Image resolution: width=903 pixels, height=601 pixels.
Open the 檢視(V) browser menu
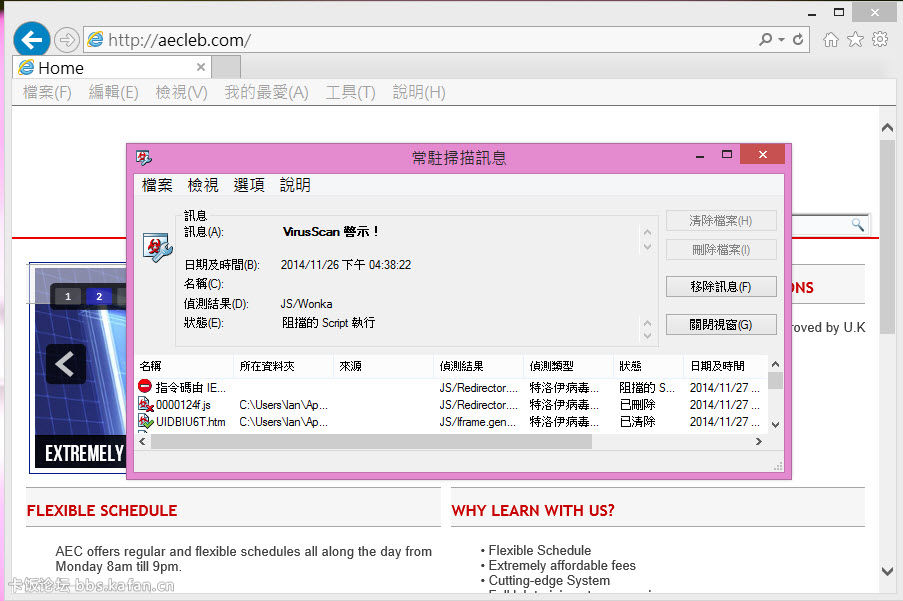point(181,92)
